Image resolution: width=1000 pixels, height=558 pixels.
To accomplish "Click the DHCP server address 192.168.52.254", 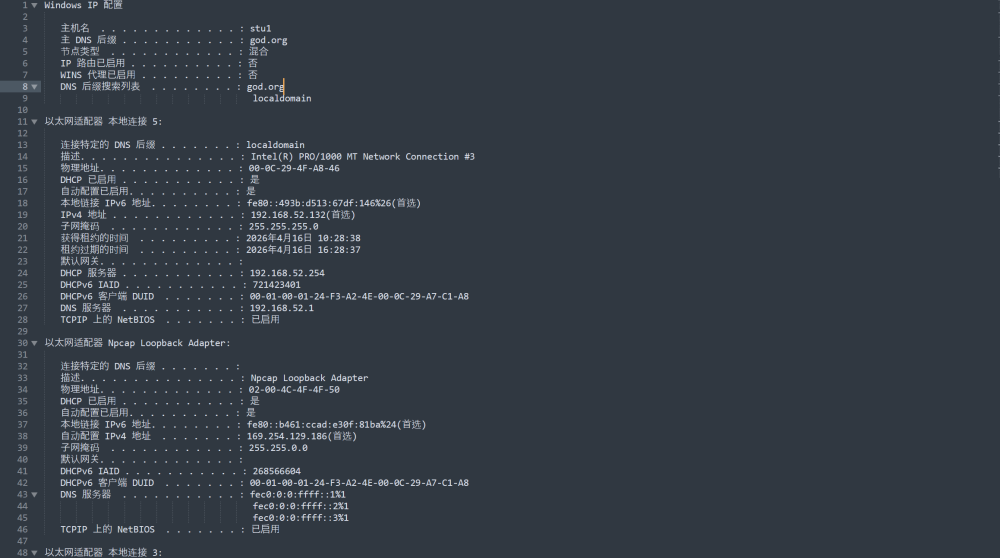I will tap(287, 273).
